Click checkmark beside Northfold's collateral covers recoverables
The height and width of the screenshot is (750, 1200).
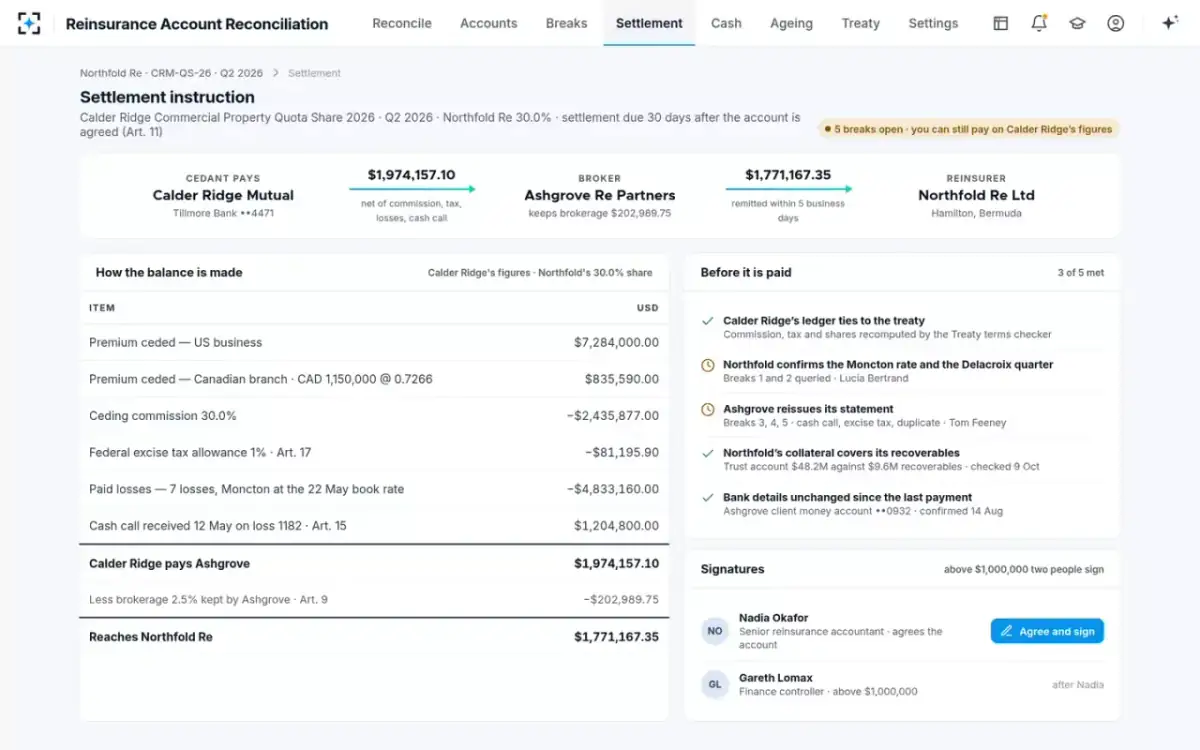click(x=708, y=453)
